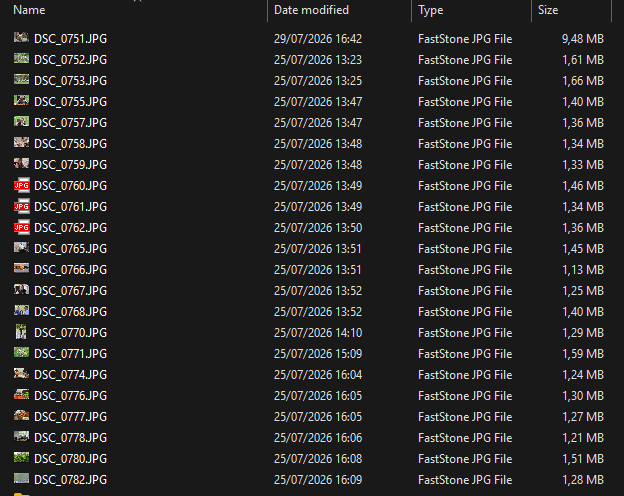This screenshot has width=624, height=496.
Task: Select the file name DSC_0780.JPG
Action: point(70,459)
